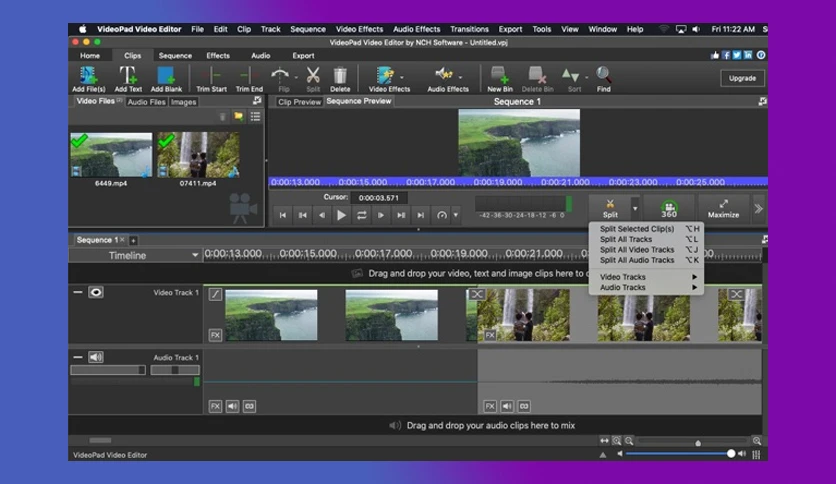Screen dimensions: 836x484
Task: Toggle the loop playback button
Action: point(361,215)
